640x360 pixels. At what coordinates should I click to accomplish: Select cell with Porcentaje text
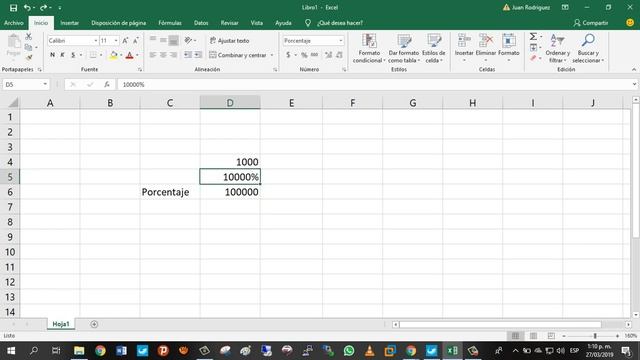click(170, 192)
